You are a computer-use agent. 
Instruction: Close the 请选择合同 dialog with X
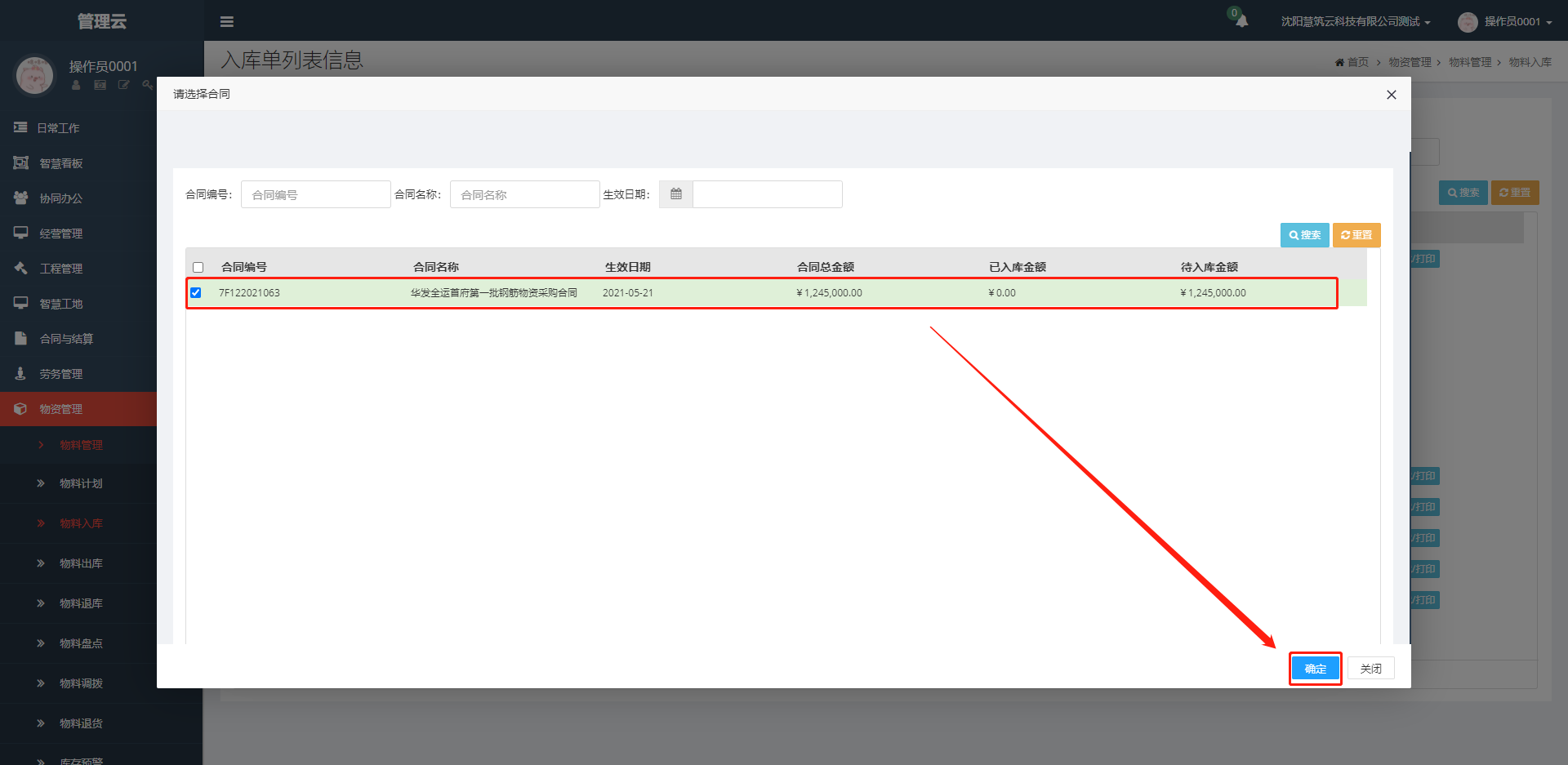1392,95
